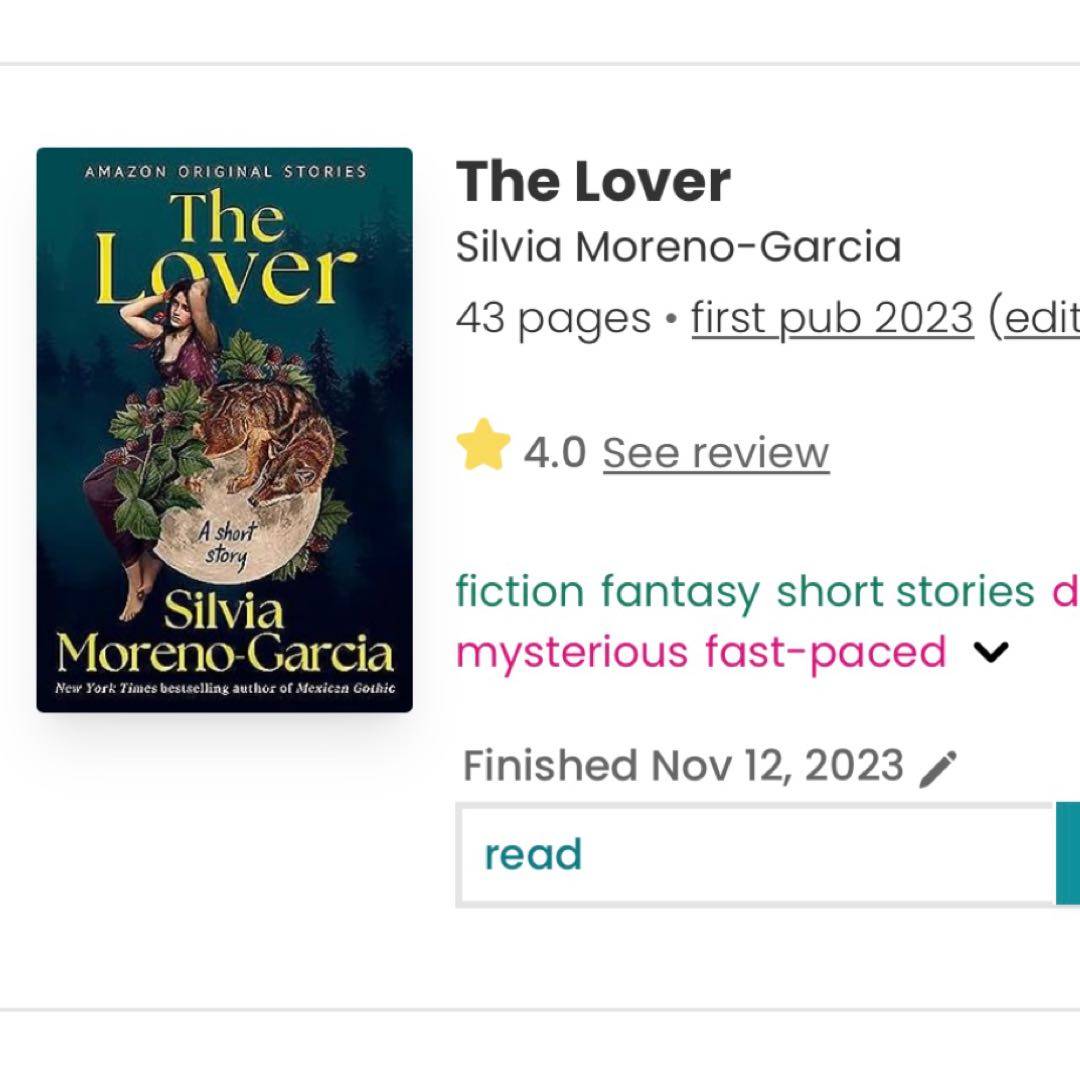Open The Lover book cover thumbnail
Viewport: 1080px width, 1080px height.
click(225, 430)
